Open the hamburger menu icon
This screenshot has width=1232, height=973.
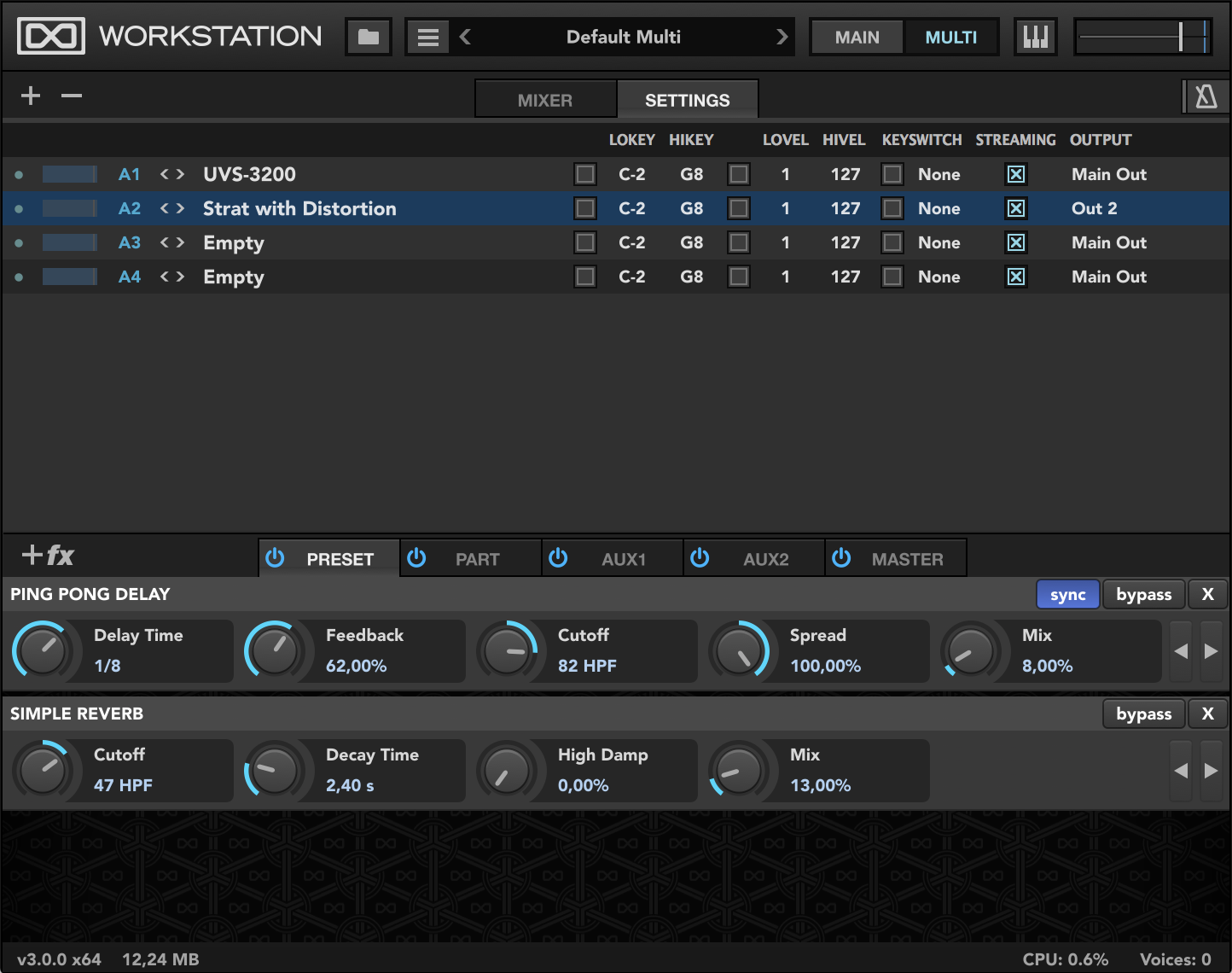click(x=428, y=37)
